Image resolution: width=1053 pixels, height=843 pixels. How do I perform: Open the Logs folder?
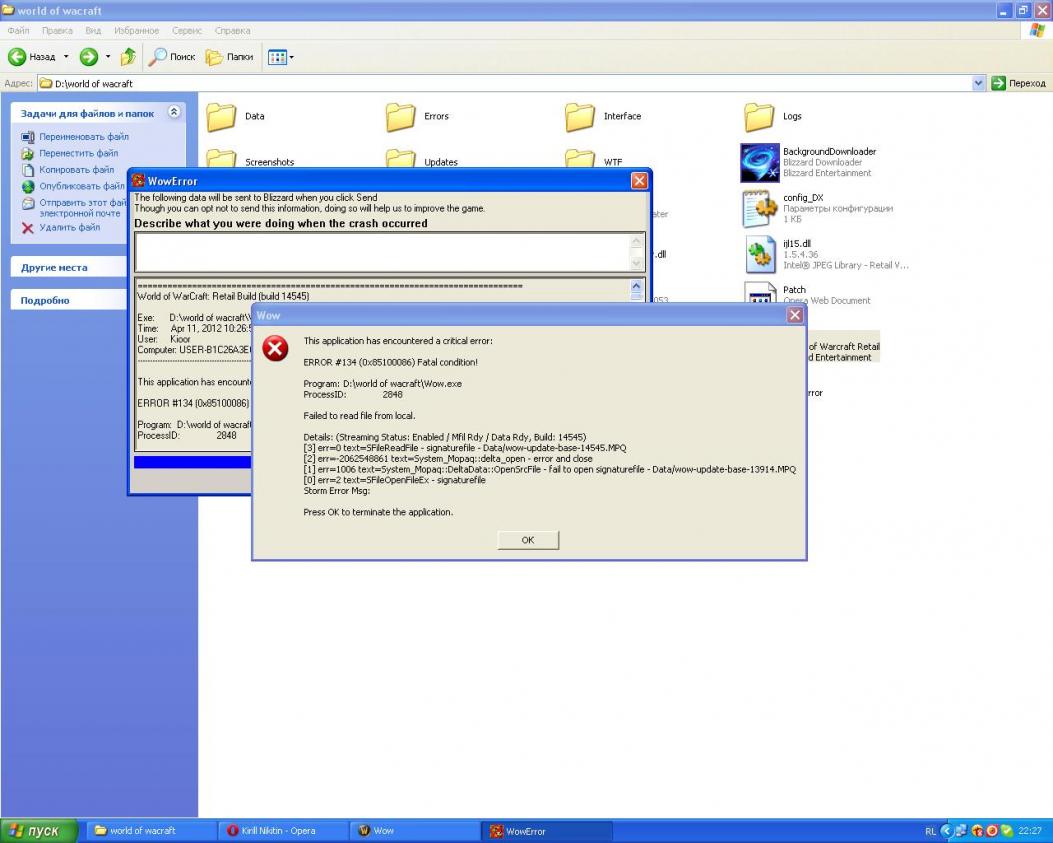click(x=759, y=117)
